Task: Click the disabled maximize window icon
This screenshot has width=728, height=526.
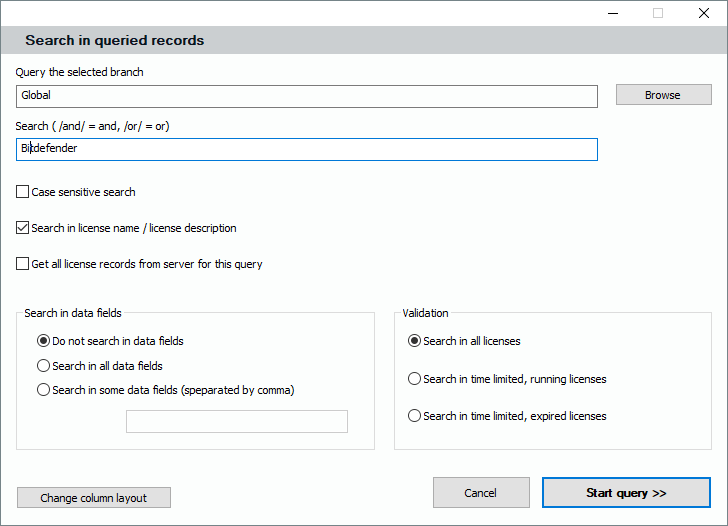Action: 658,13
